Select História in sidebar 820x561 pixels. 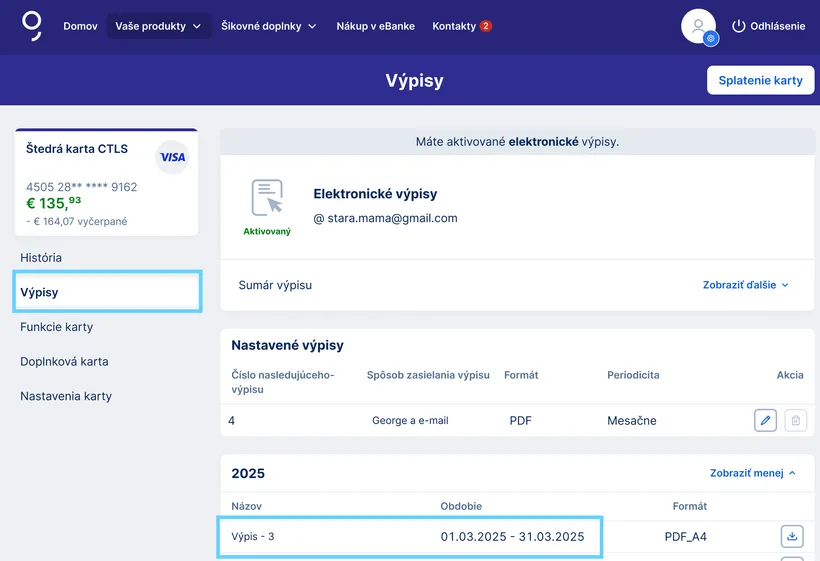point(41,258)
